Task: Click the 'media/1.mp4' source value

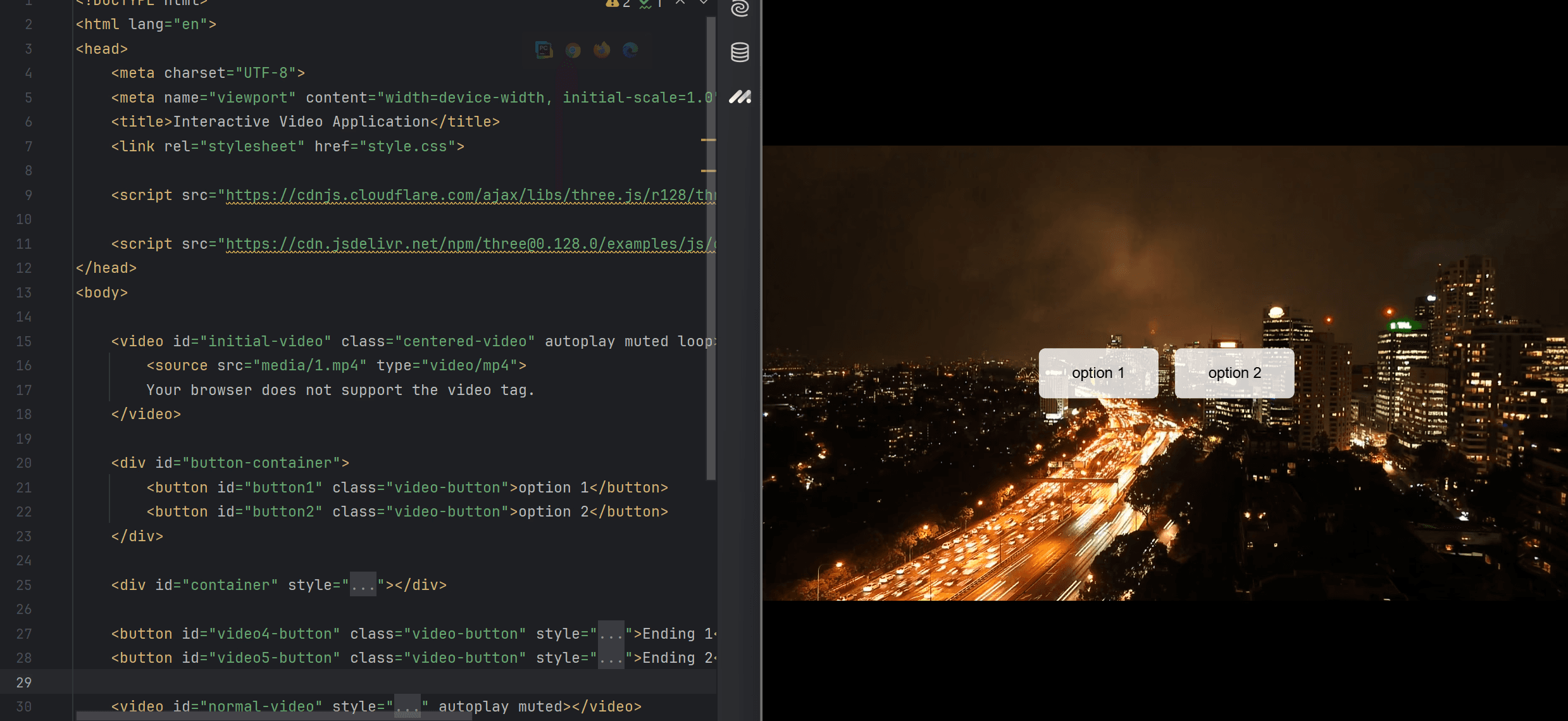Action: (310, 366)
